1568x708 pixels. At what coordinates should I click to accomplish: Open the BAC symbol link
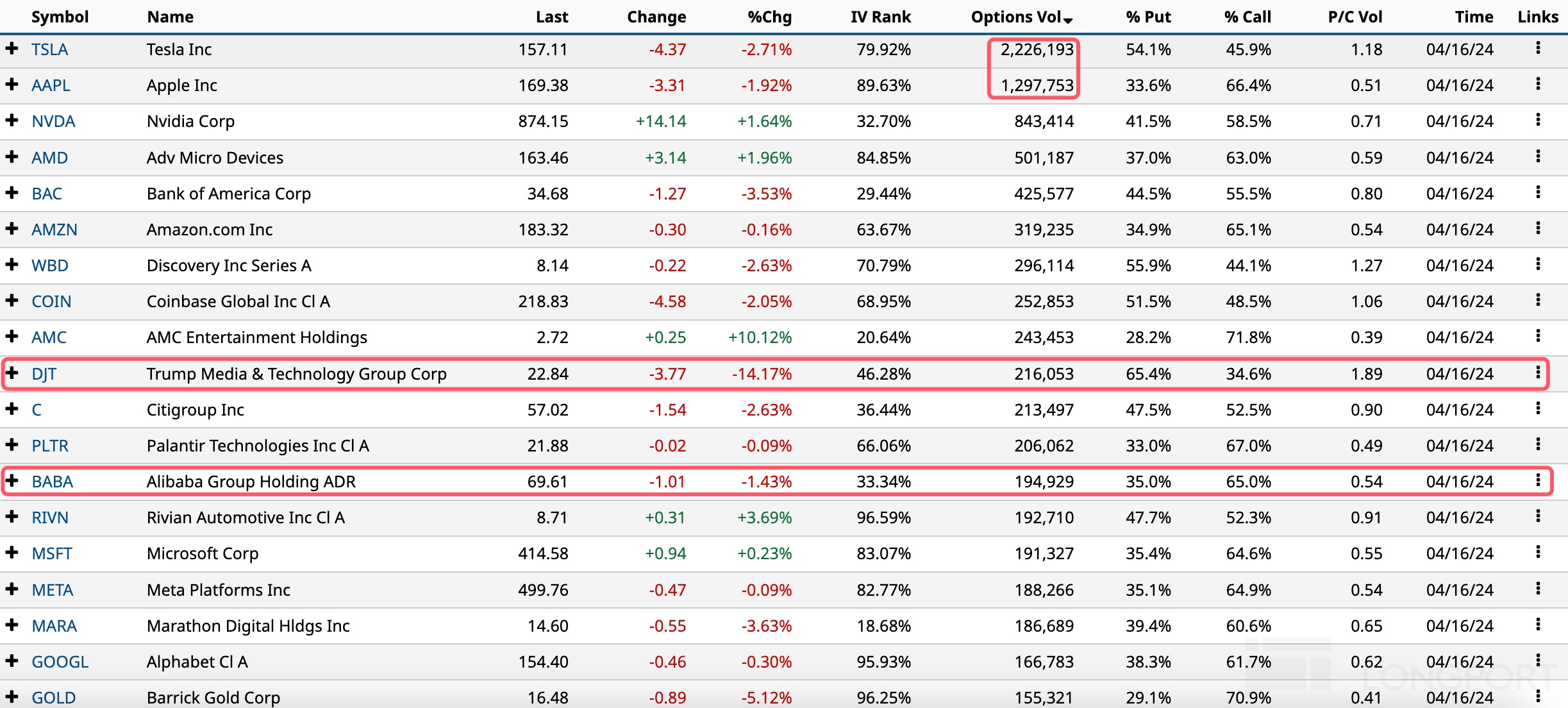47,194
